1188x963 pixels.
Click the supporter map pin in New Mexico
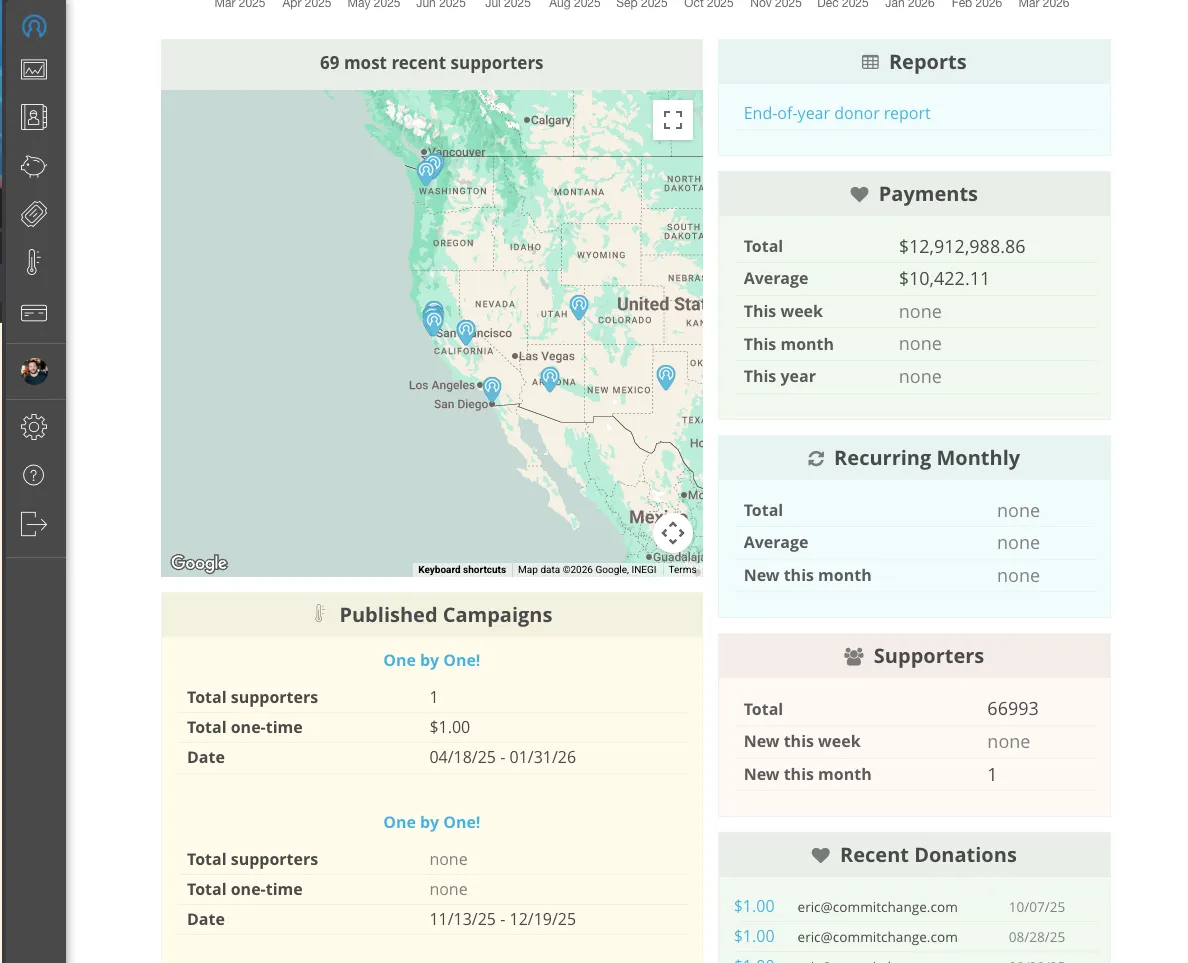(x=666, y=376)
